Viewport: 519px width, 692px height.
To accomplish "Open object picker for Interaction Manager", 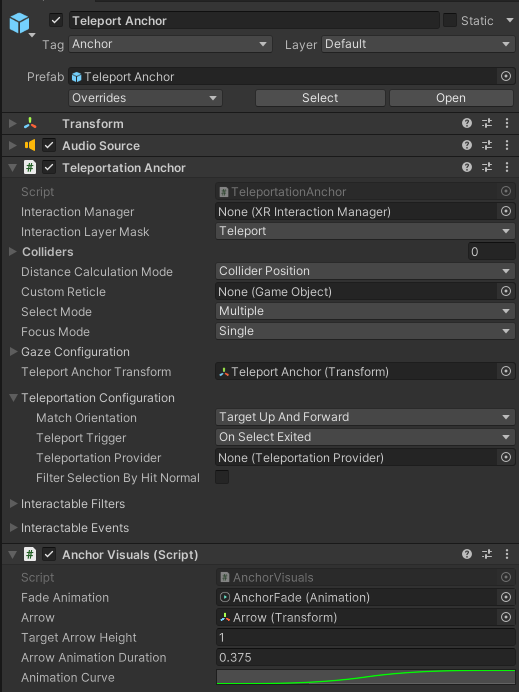I will (x=506, y=211).
